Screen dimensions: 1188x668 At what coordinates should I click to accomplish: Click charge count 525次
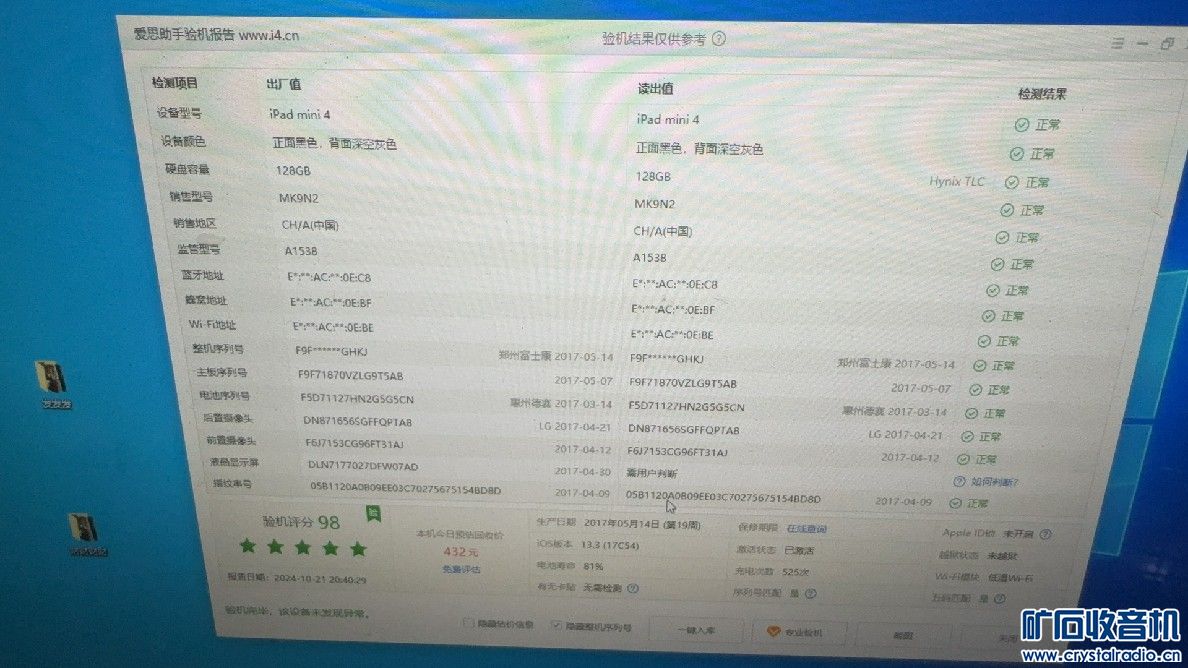coord(796,572)
